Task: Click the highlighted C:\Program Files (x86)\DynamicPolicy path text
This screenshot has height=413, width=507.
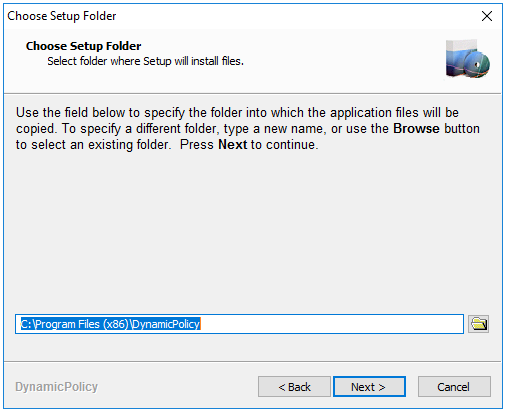Action: point(110,324)
